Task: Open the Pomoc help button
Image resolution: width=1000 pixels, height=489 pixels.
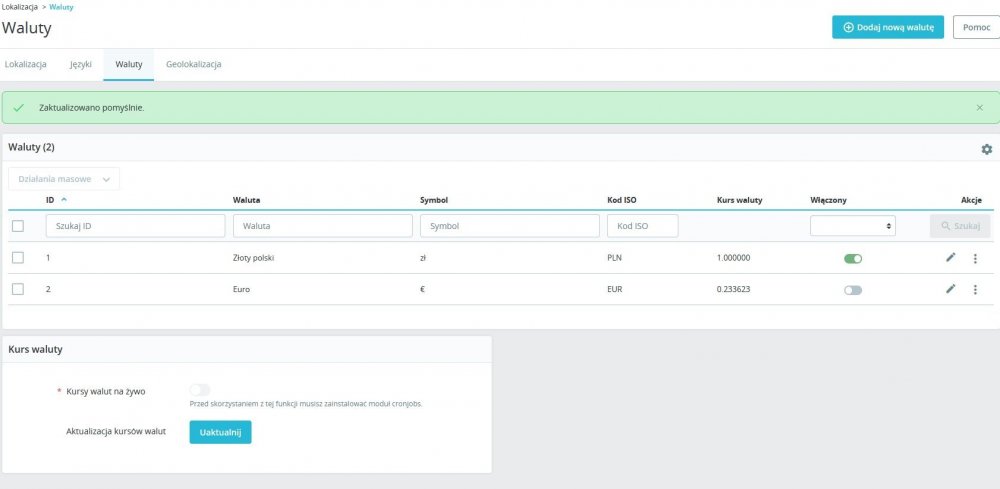Action: tap(976, 27)
